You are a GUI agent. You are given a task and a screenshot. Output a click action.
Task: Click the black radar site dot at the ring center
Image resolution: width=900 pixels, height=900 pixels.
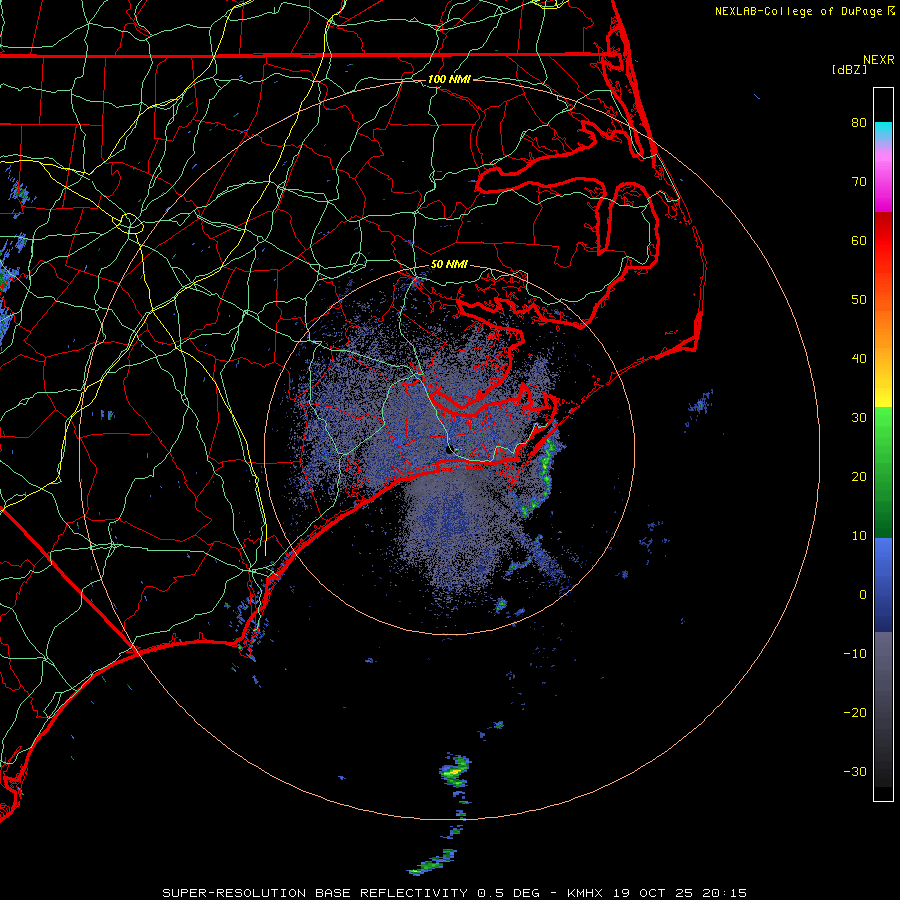click(x=449, y=450)
